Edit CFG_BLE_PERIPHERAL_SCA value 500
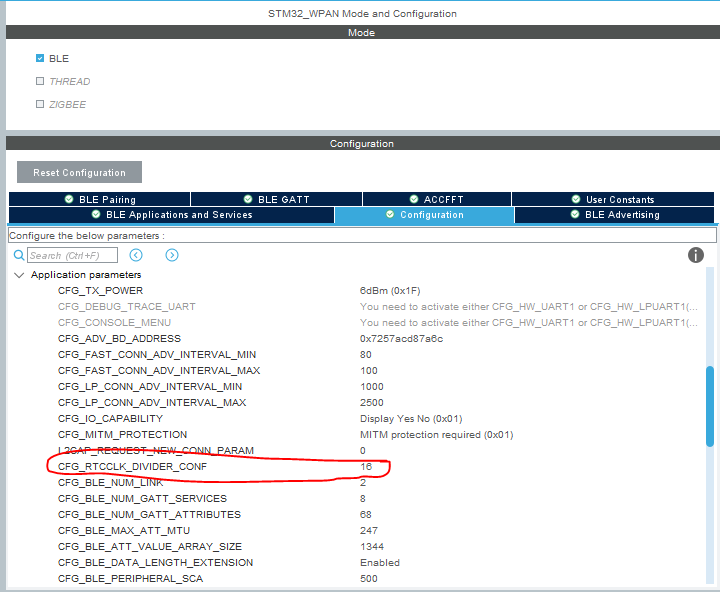The height and width of the screenshot is (599, 720). (369, 578)
